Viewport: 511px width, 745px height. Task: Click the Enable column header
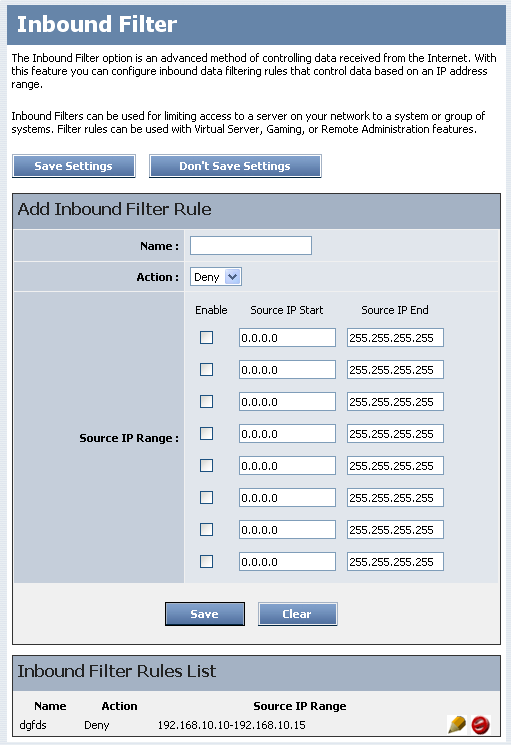pos(211,310)
